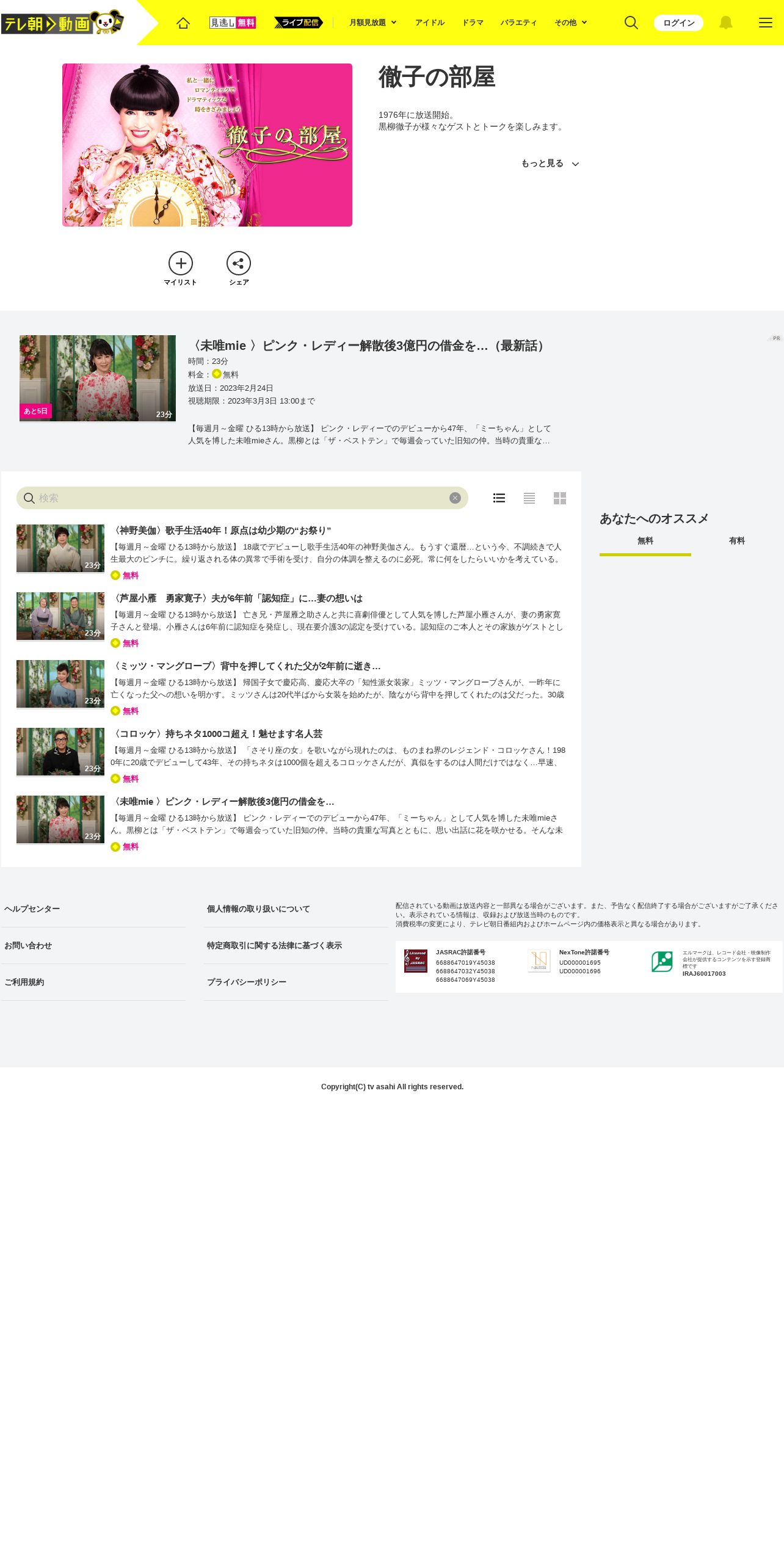Image resolution: width=784 pixels, height=1568 pixels.
Task: Open latest episode title 未唯mie（最新話）
Action: tap(368, 346)
